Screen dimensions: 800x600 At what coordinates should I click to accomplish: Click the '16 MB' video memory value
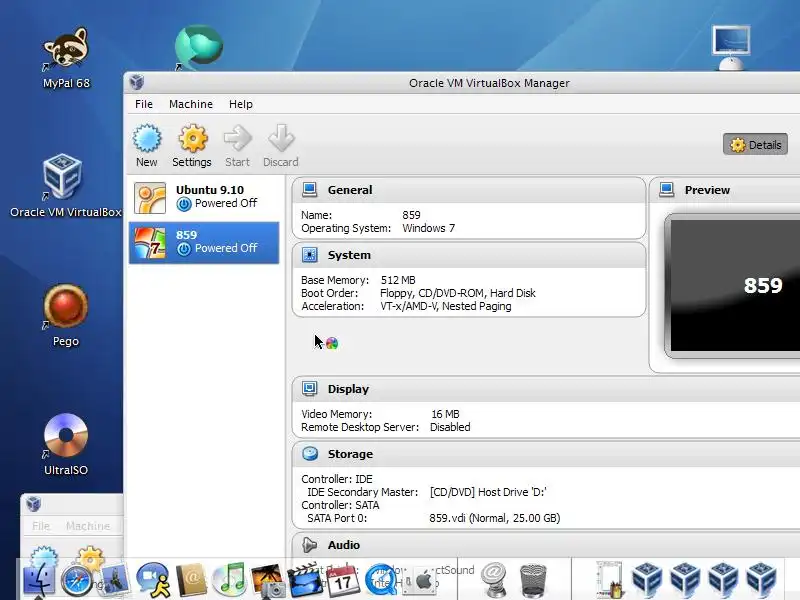coord(445,414)
